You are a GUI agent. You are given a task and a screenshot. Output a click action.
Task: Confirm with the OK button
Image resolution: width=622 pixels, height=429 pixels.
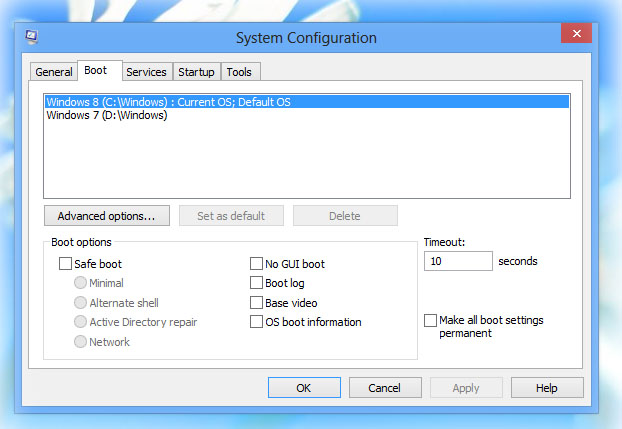(x=304, y=387)
